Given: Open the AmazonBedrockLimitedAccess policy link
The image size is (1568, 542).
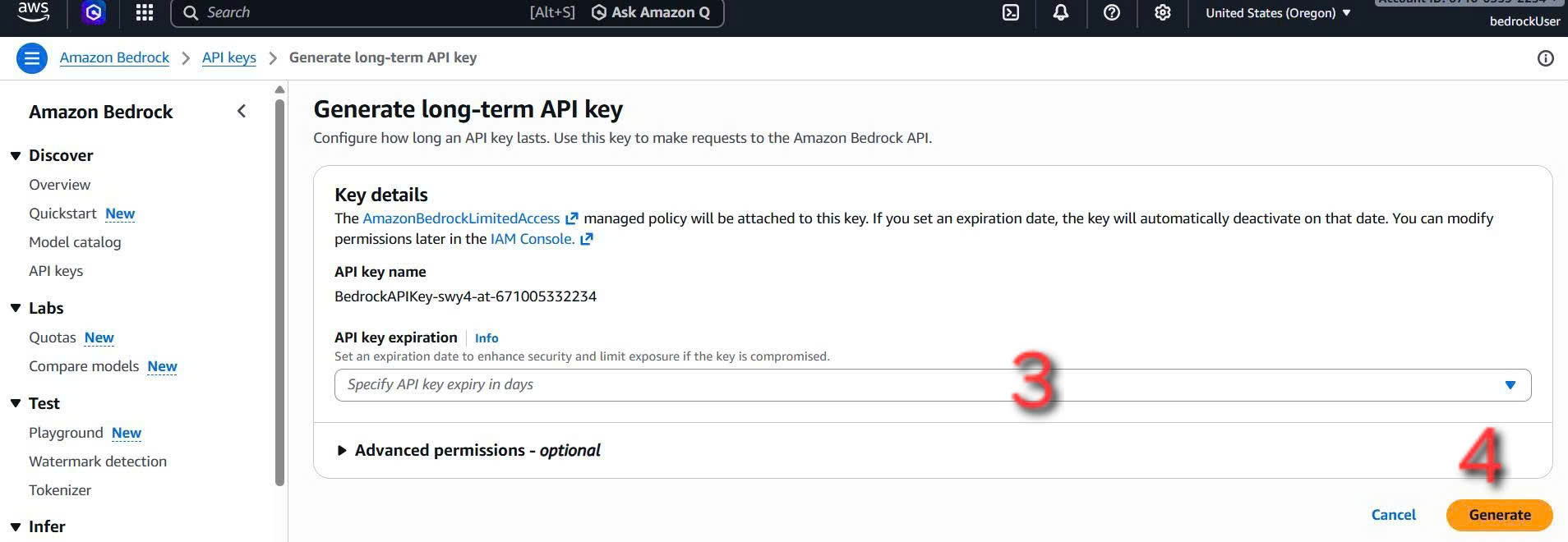Looking at the screenshot, I should [x=460, y=218].
